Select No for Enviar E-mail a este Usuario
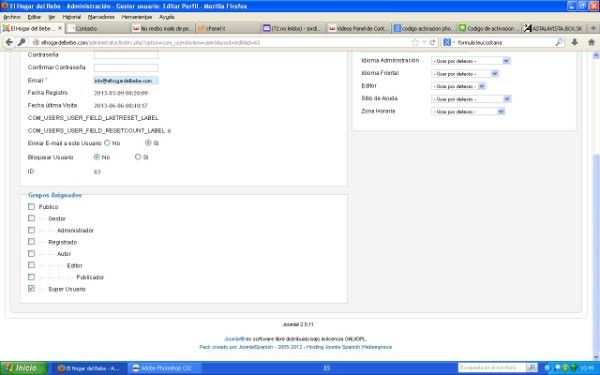The image size is (600, 375). click(x=107, y=143)
